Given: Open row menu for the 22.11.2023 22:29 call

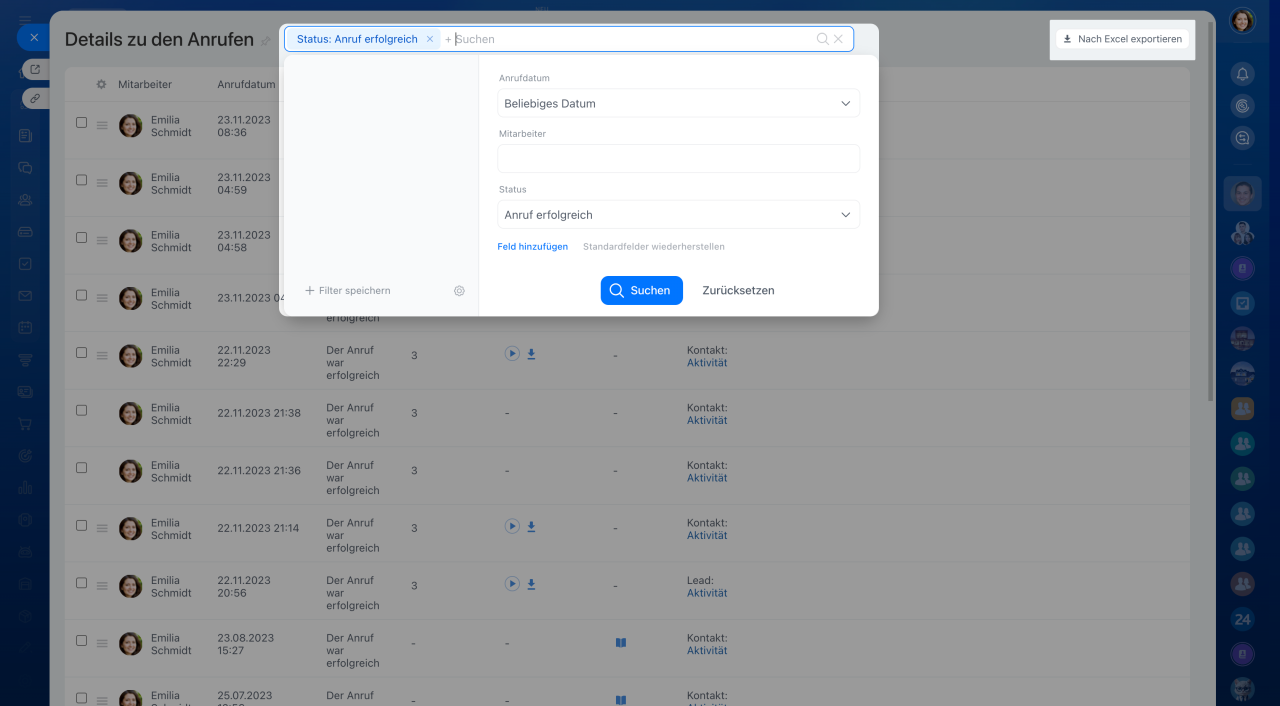Looking at the screenshot, I should [x=101, y=356].
